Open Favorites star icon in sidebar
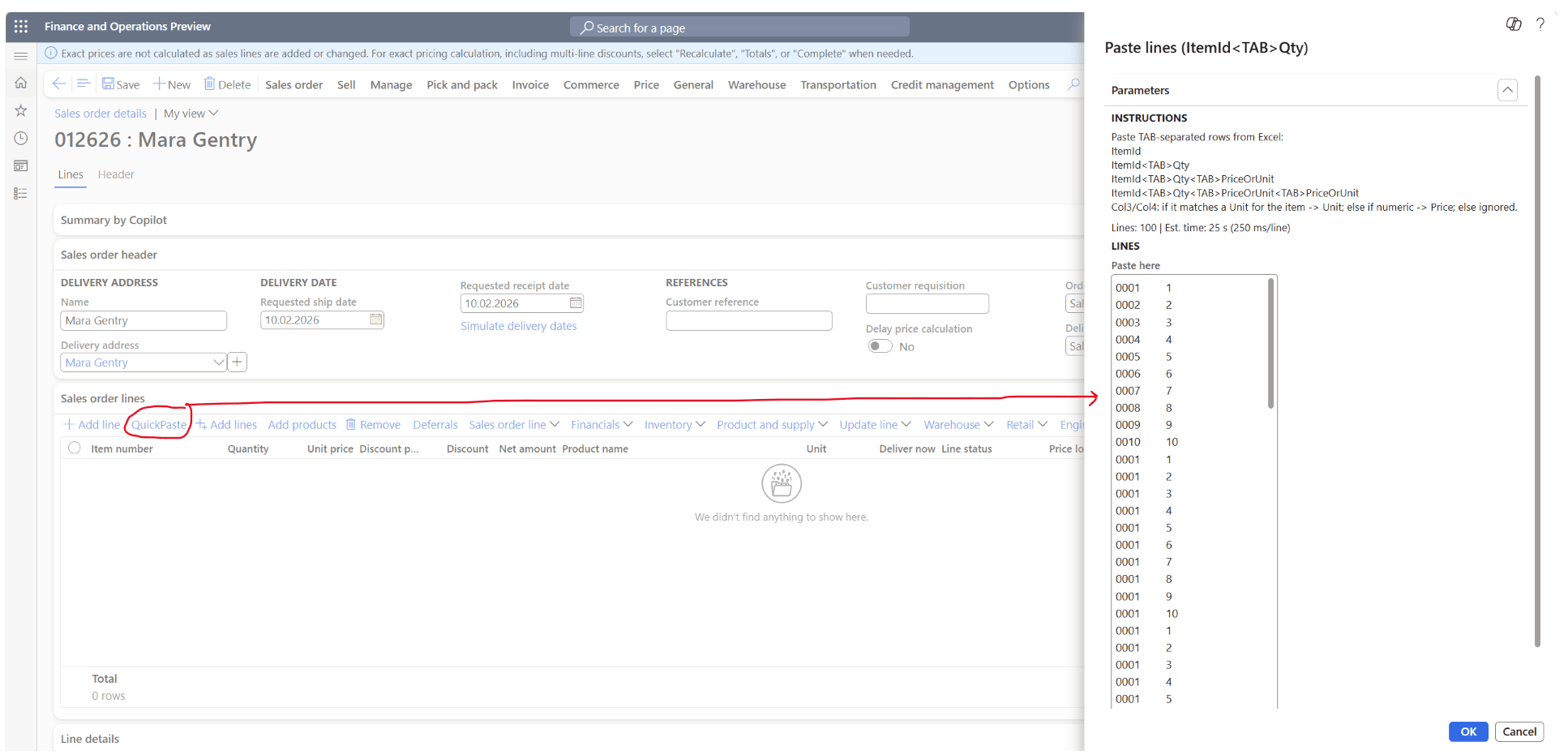Screen dimensions: 1568x755 [21, 110]
